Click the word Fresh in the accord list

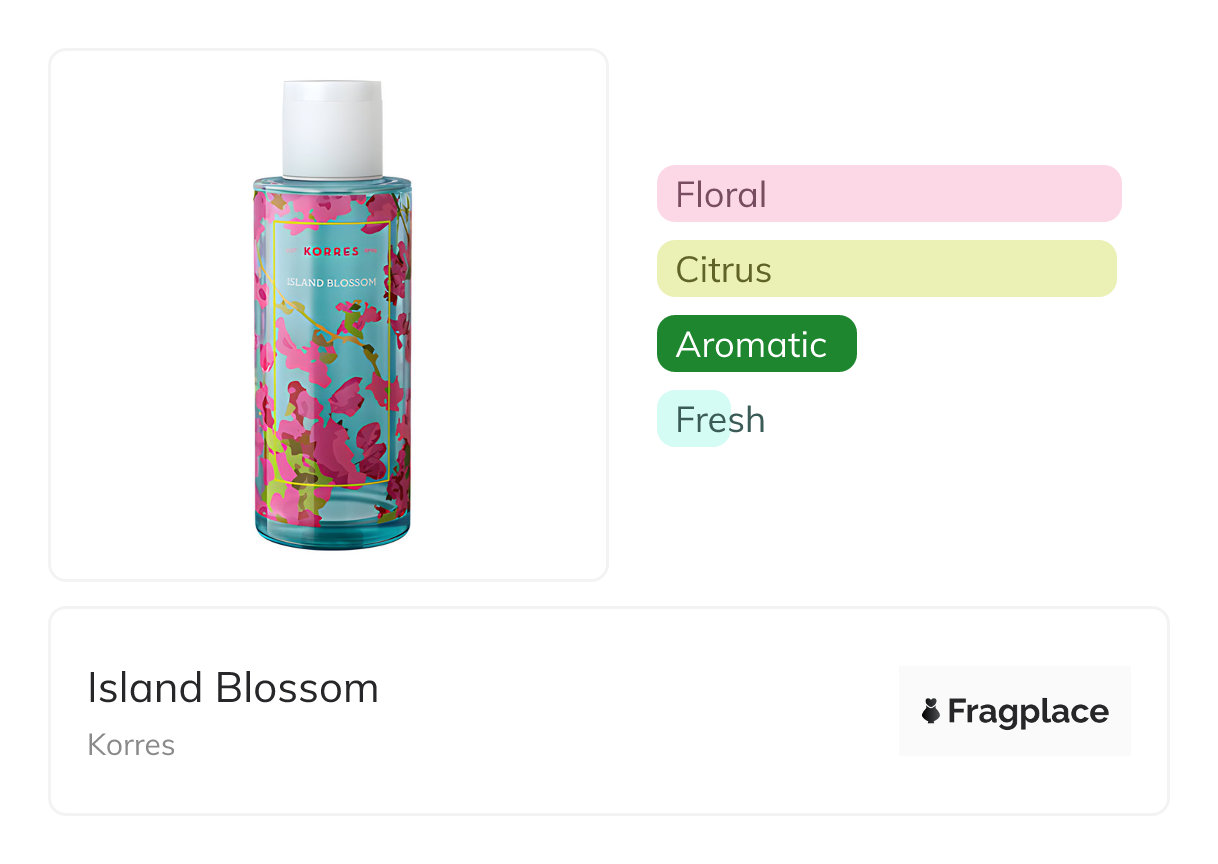pos(720,420)
